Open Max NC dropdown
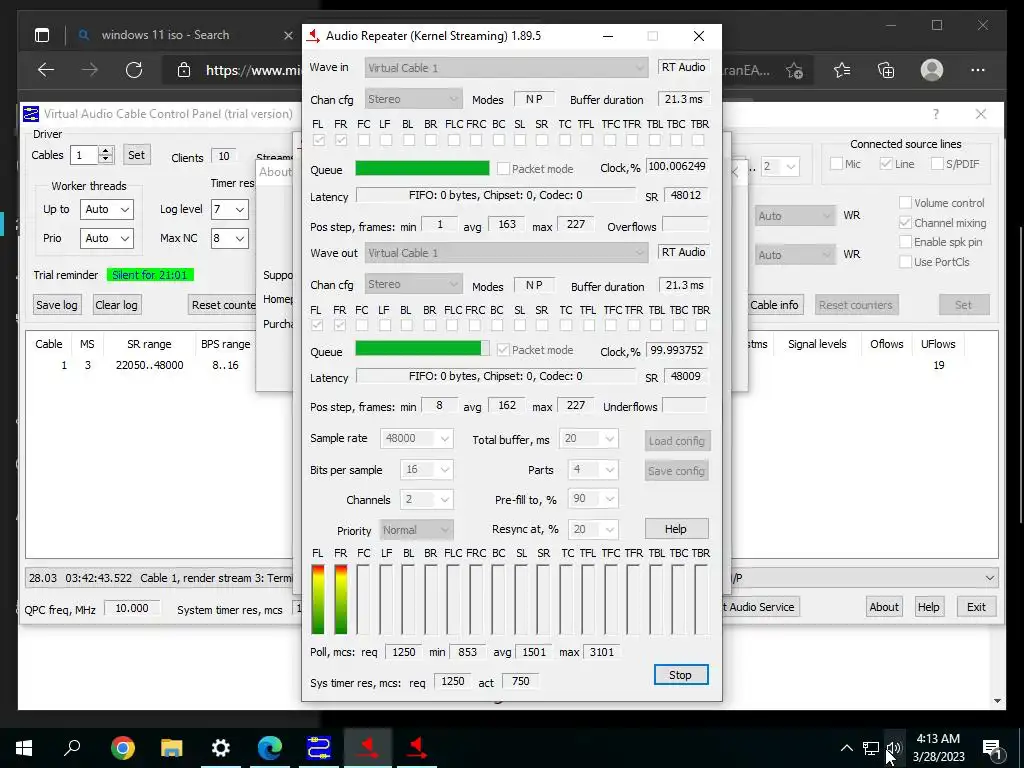This screenshot has width=1024, height=768. (229, 238)
